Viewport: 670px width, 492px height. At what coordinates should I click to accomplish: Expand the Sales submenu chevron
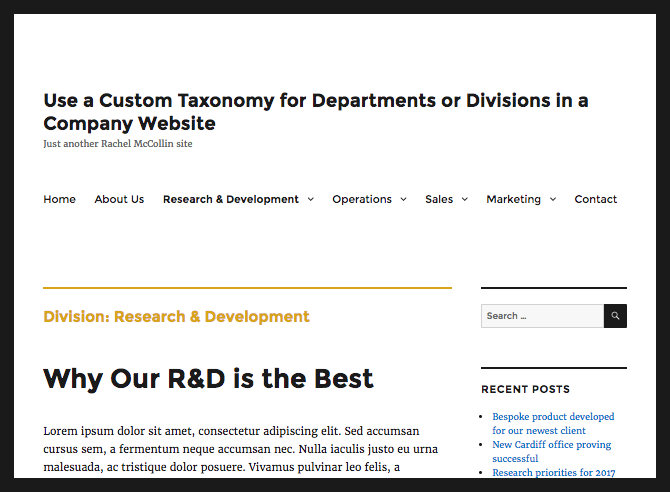click(465, 199)
